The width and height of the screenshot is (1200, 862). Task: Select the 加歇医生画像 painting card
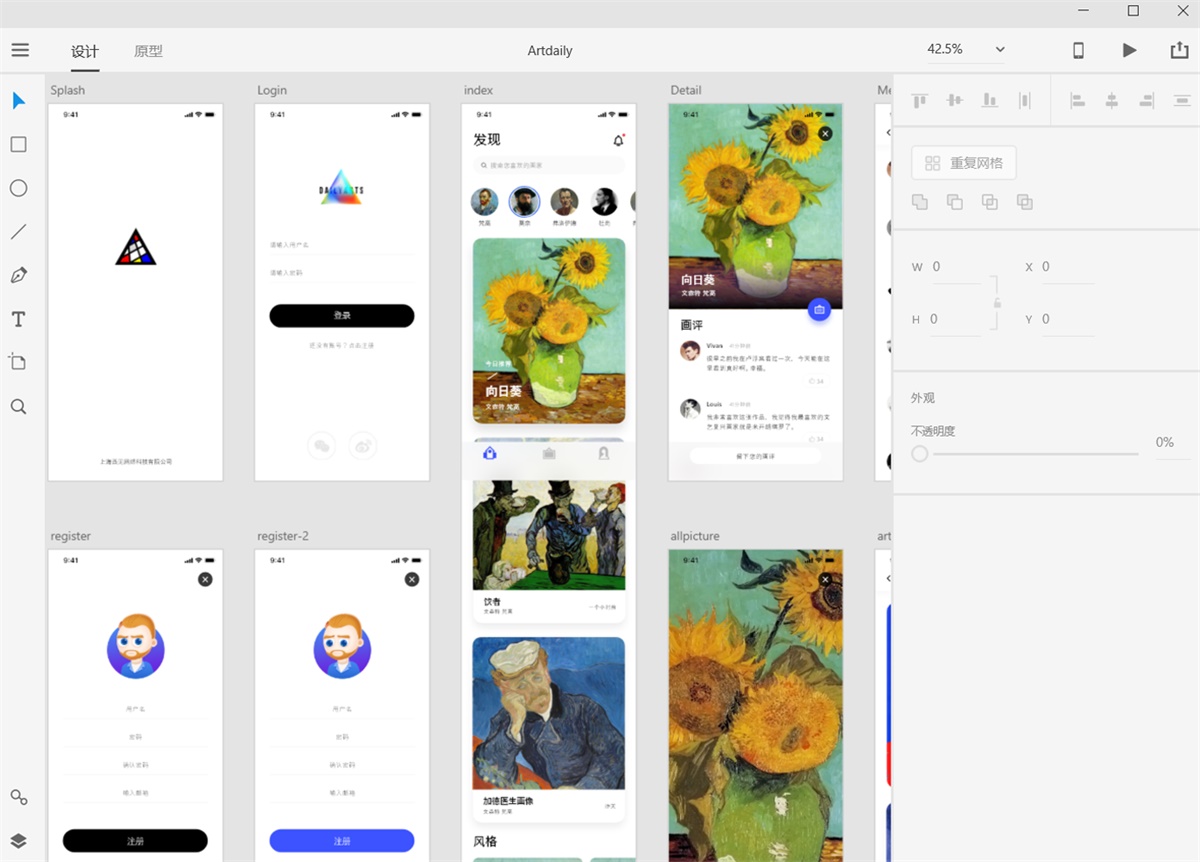[549, 729]
